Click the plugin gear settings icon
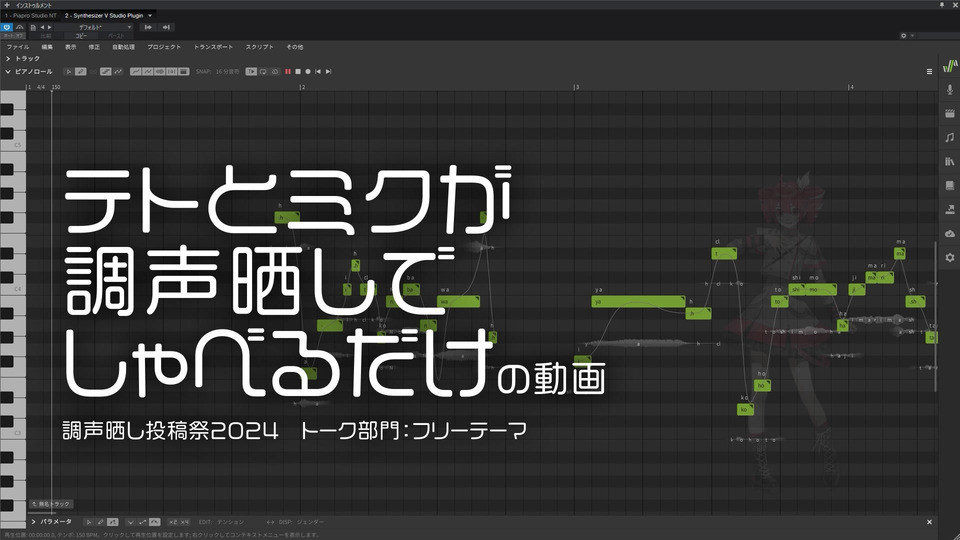The width and height of the screenshot is (960, 540). coord(903,36)
